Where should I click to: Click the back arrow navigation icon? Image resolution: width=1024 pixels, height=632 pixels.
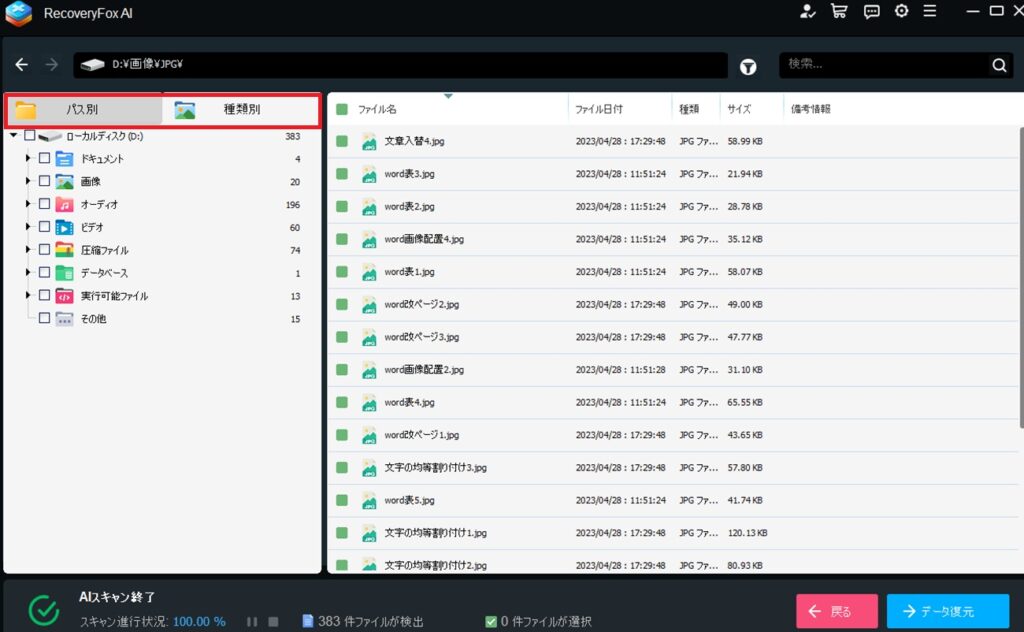point(22,65)
